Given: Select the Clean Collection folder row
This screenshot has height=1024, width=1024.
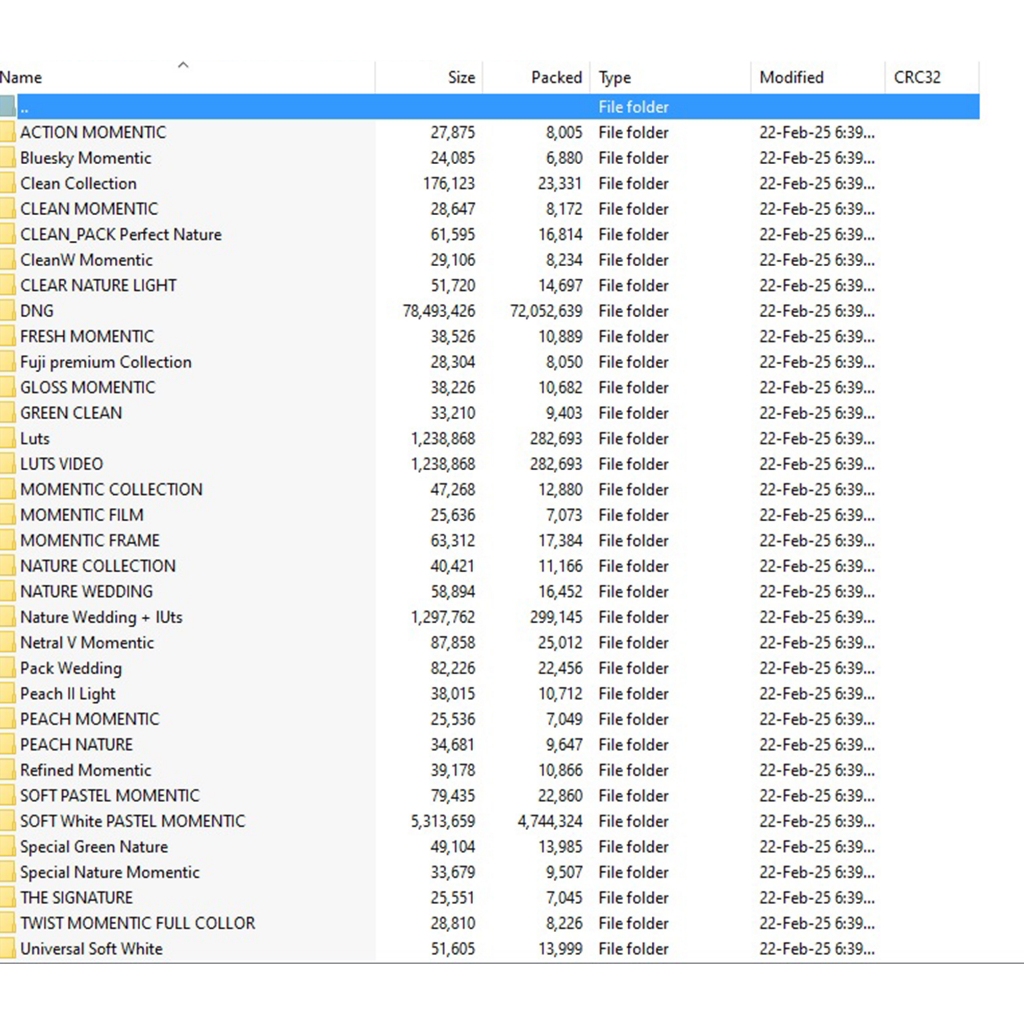Looking at the screenshot, I should tap(78, 184).
